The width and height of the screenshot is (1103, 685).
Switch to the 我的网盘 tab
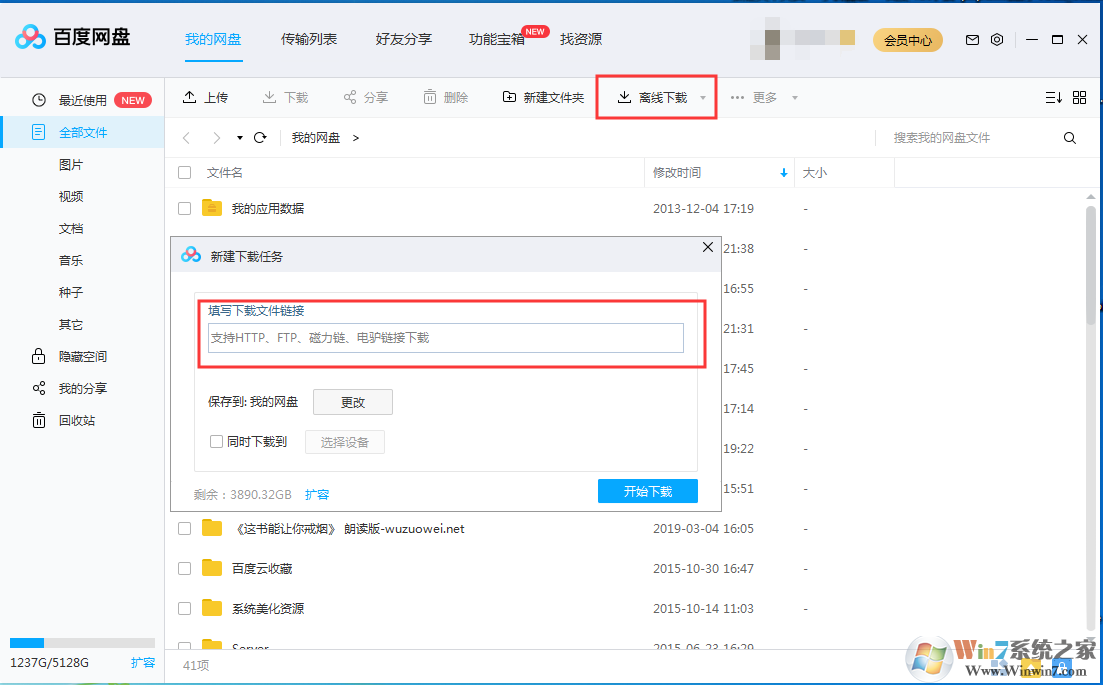point(213,39)
